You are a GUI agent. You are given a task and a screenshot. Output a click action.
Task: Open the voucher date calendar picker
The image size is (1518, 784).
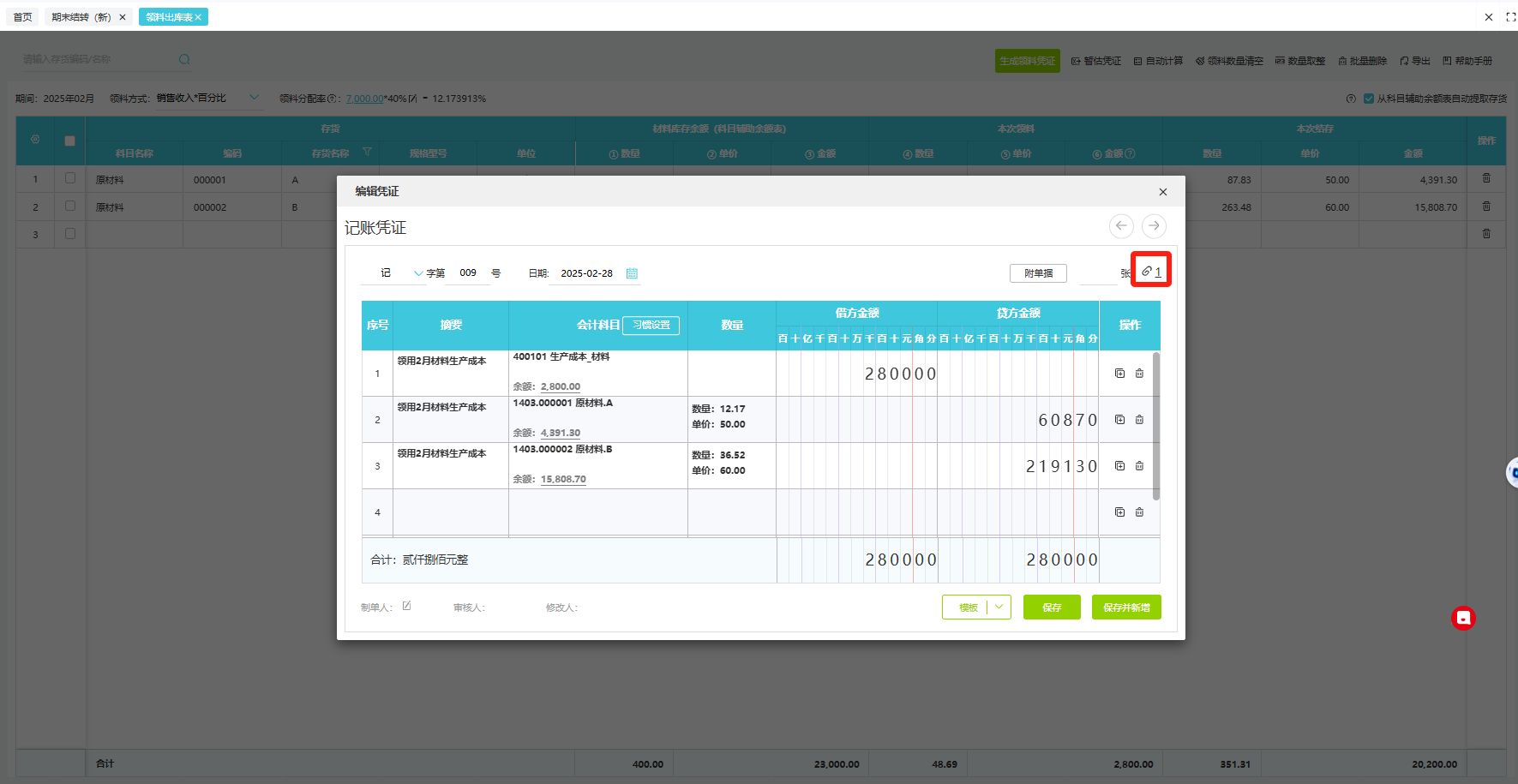click(632, 273)
